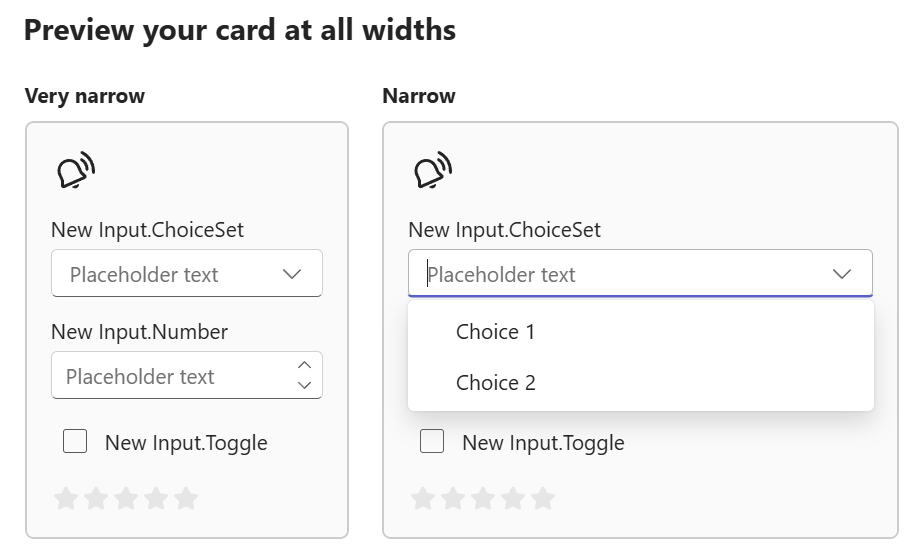910x558 pixels.
Task: Rate first star in Very narrow card
Action: (x=66, y=498)
